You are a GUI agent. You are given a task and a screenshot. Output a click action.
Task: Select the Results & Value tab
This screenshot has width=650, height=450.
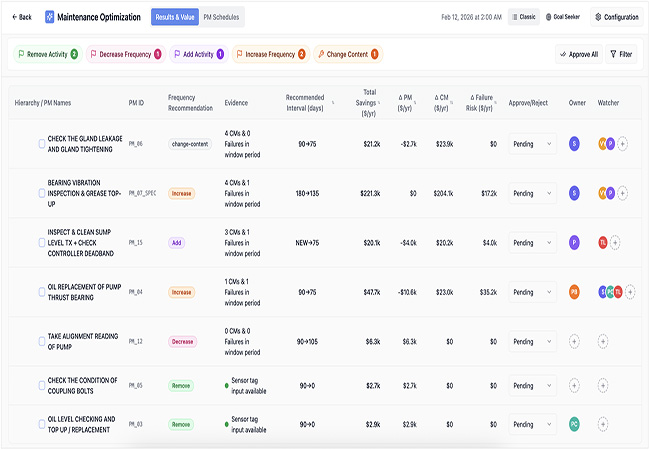(175, 17)
